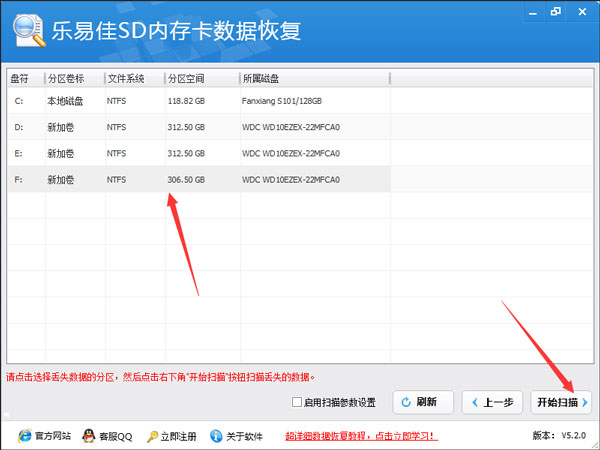The height and width of the screenshot is (450, 600).
Task: Select the E: drive row
Action: (199, 153)
